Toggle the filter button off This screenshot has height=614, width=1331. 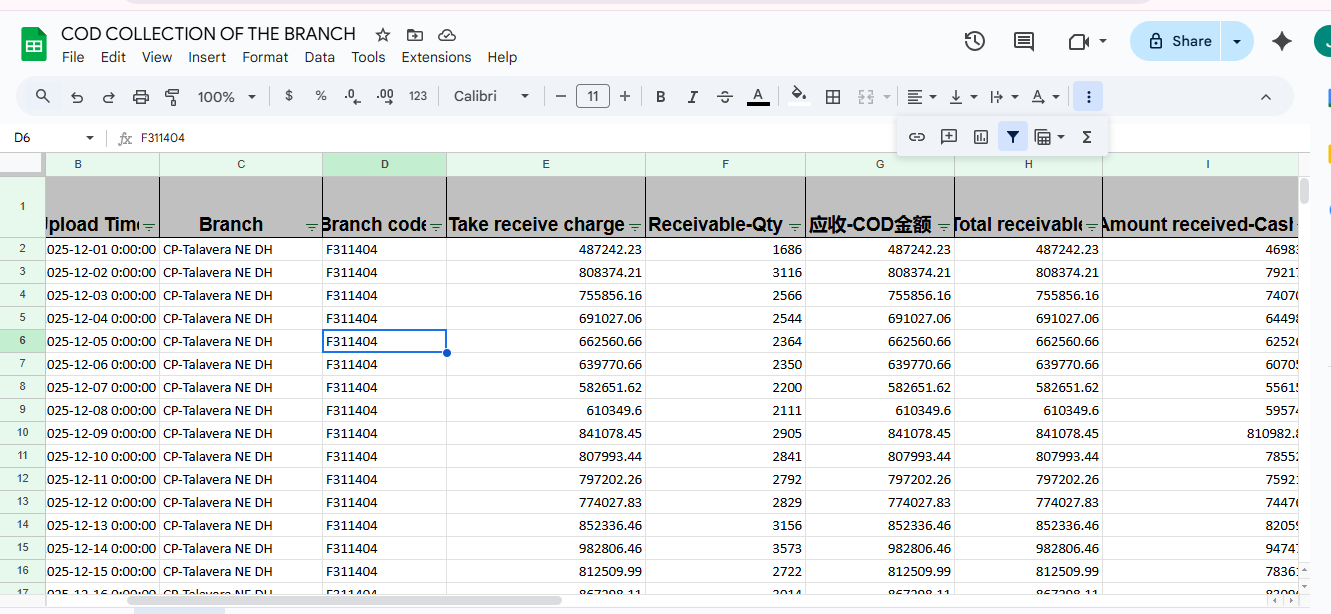pyautogui.click(x=1013, y=137)
